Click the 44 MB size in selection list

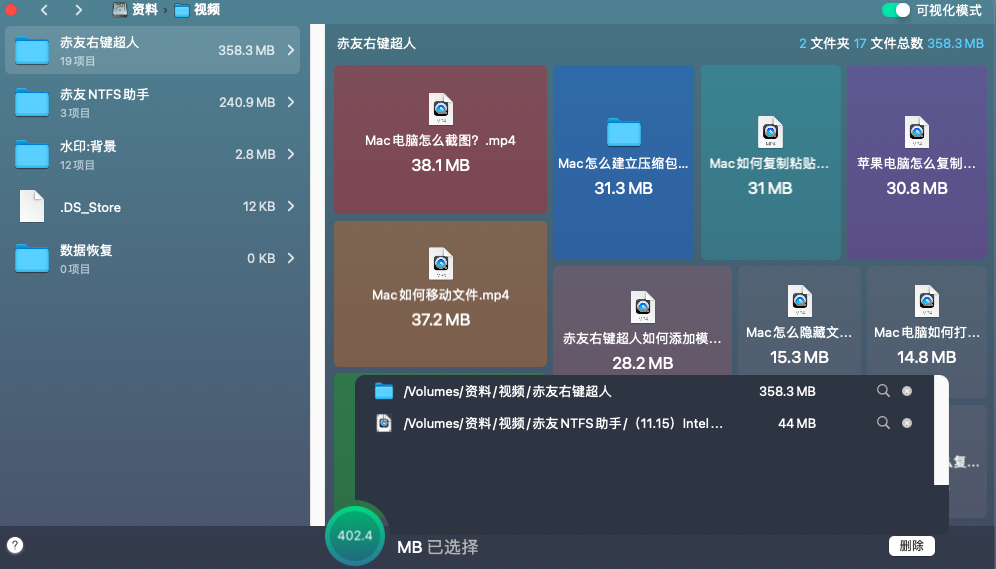click(797, 423)
